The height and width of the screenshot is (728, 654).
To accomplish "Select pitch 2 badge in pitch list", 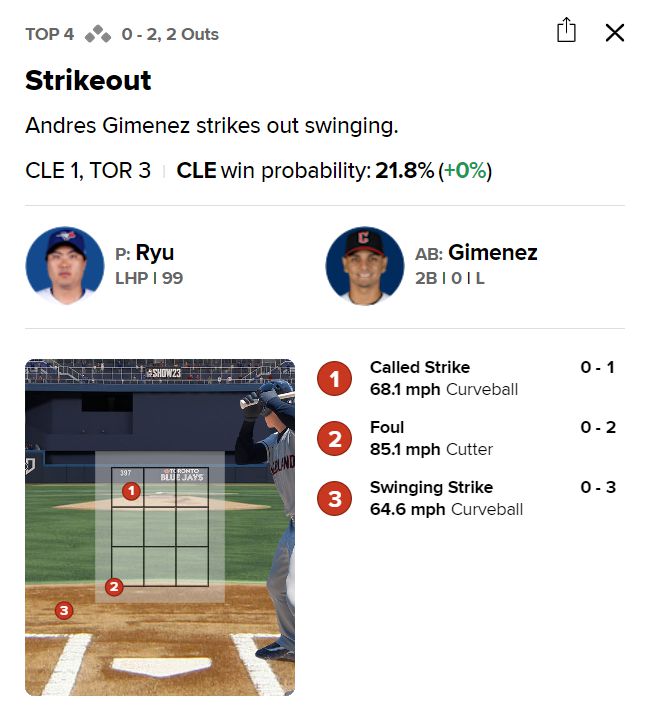I will point(335,438).
